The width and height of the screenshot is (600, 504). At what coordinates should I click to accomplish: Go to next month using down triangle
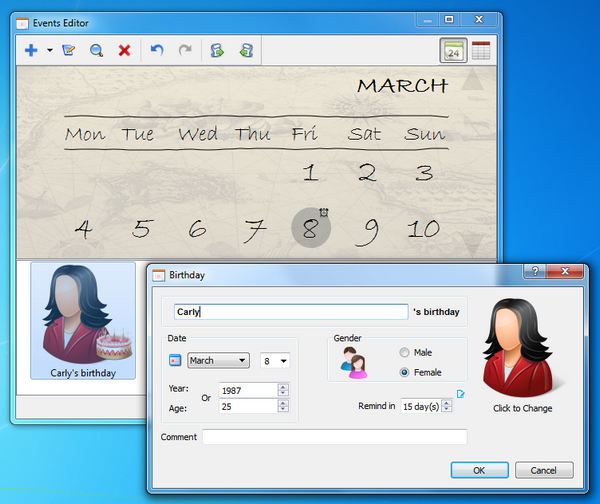(x=472, y=245)
